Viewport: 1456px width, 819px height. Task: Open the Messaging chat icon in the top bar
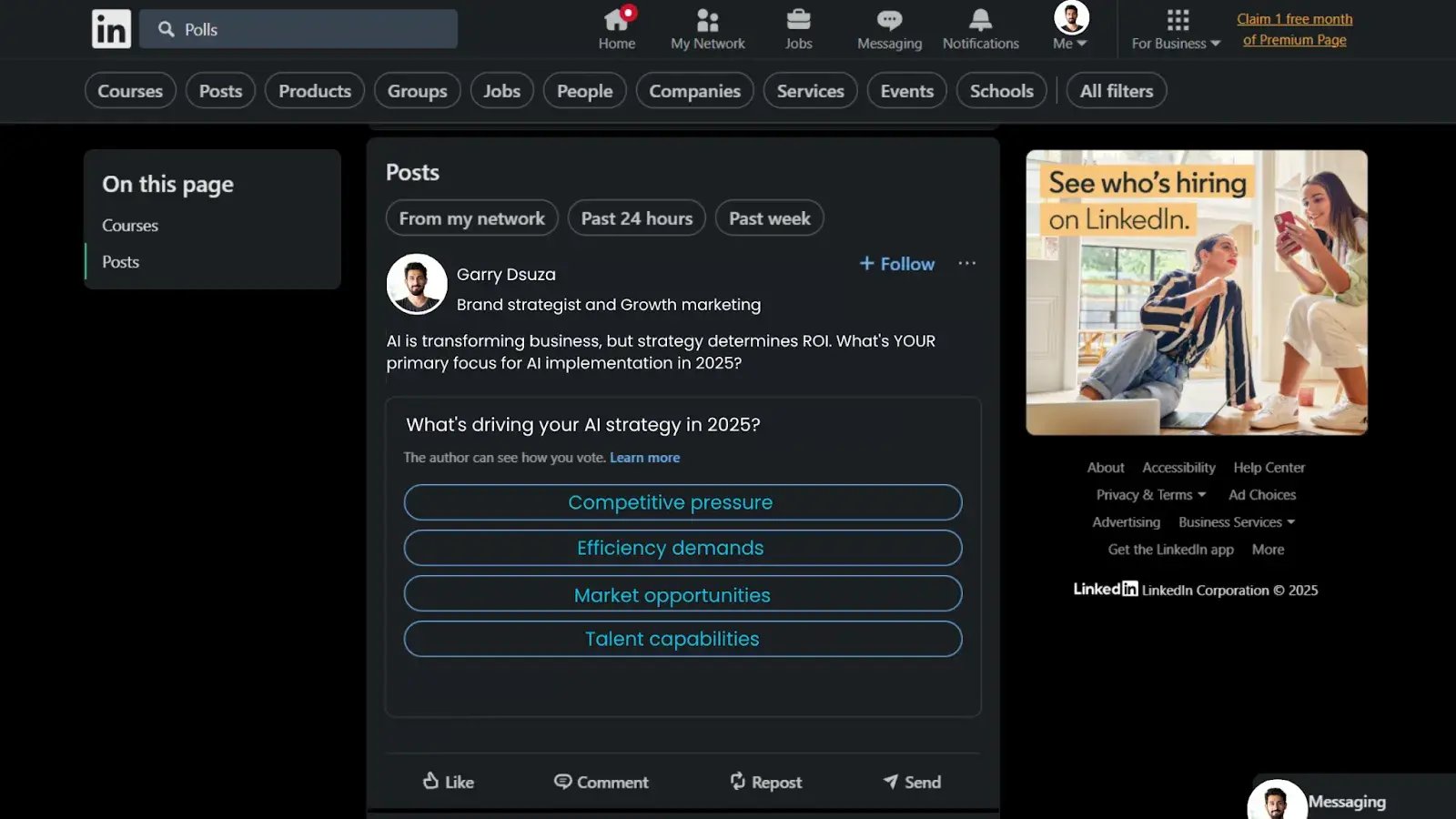click(x=889, y=20)
